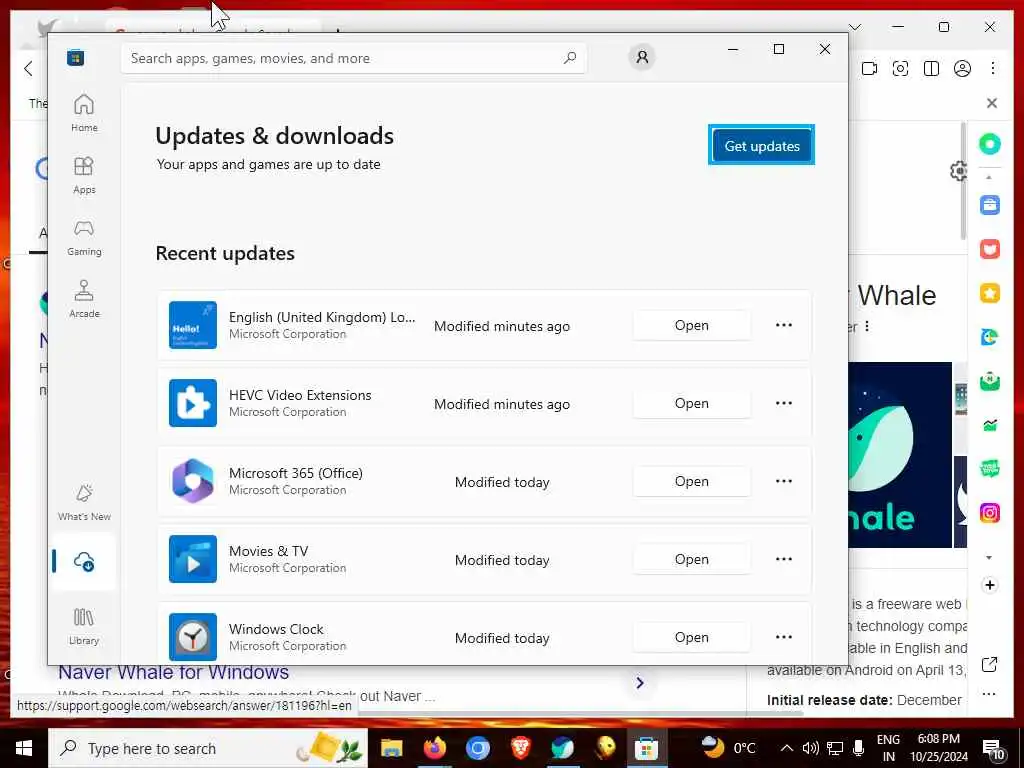Click the taskbar search box
Image resolution: width=1024 pixels, height=768 pixels.
[x=208, y=748]
